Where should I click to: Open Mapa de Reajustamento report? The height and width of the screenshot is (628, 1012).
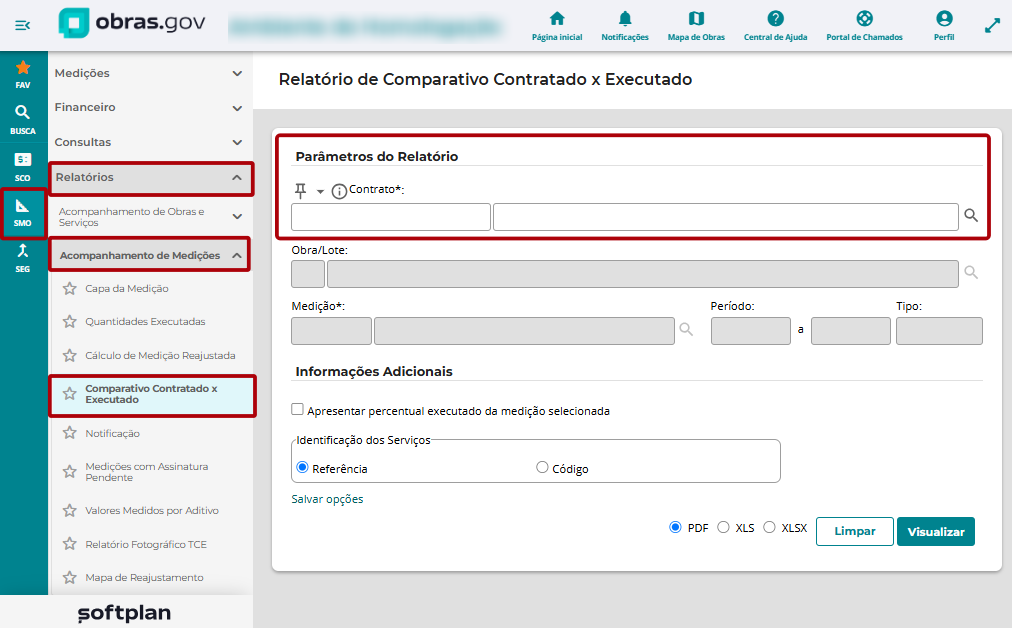pyautogui.click(x=144, y=578)
